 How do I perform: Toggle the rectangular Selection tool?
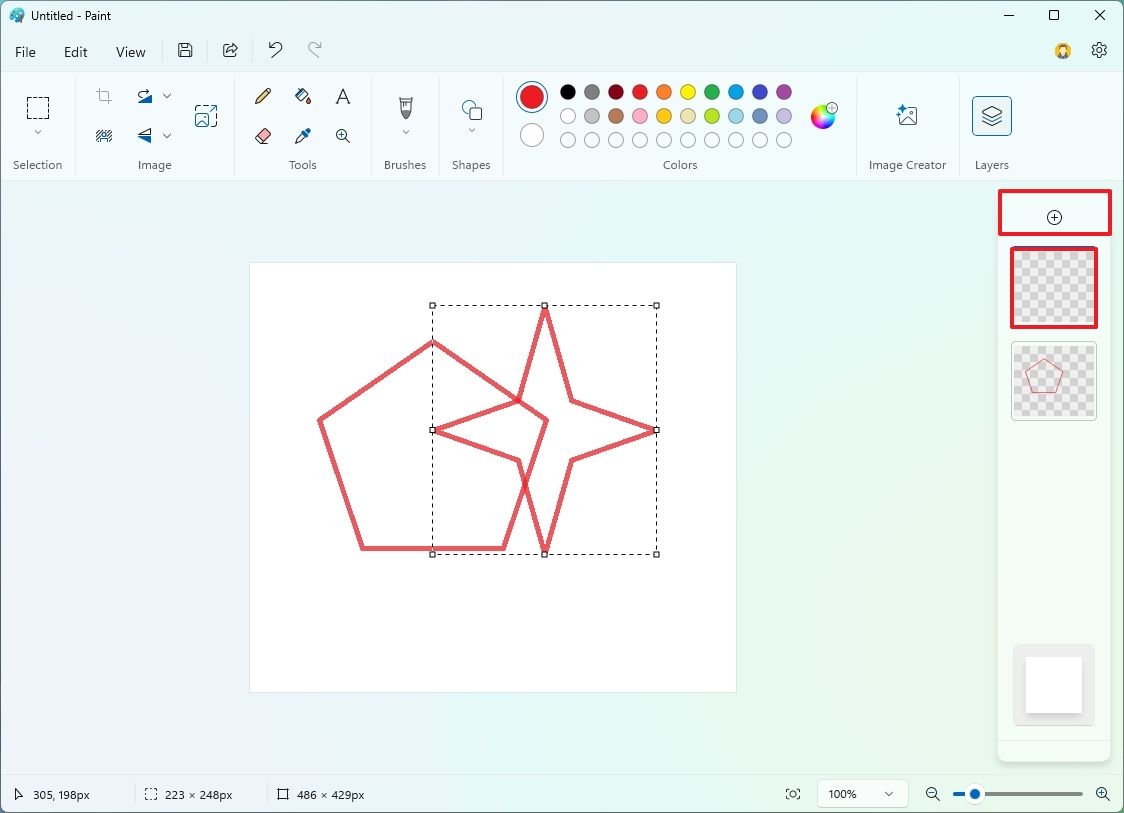[x=38, y=107]
